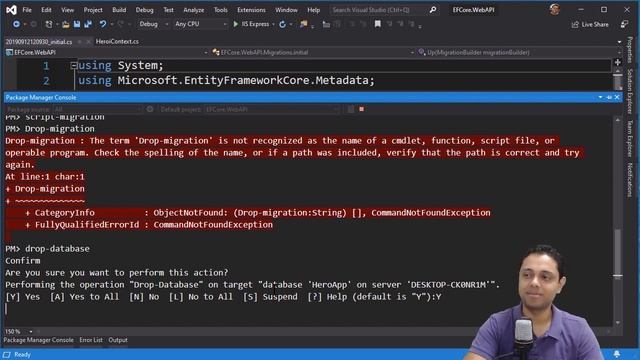
Task: Switch to the Output tab
Action: (118, 340)
